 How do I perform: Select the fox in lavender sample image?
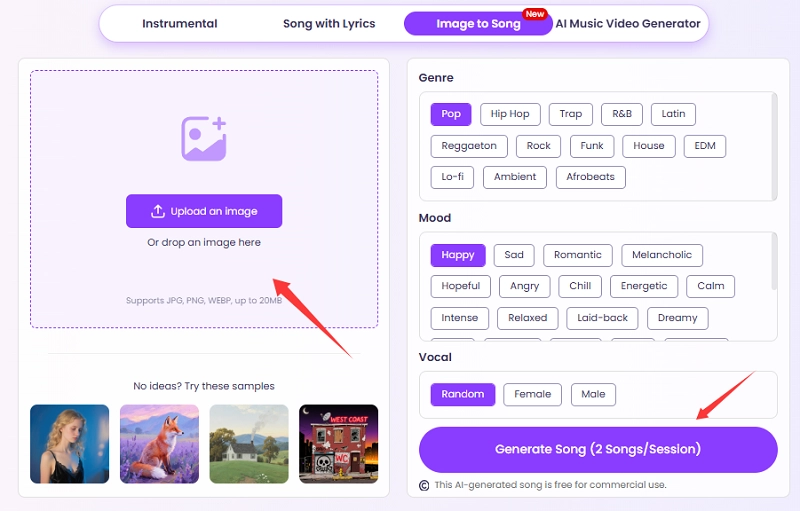pyautogui.click(x=159, y=443)
